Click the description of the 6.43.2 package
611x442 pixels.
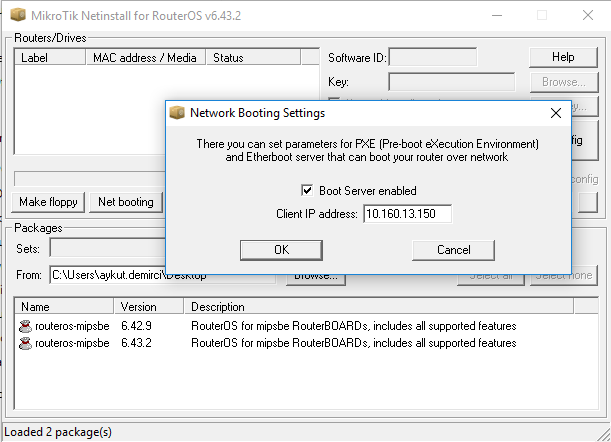(353, 343)
